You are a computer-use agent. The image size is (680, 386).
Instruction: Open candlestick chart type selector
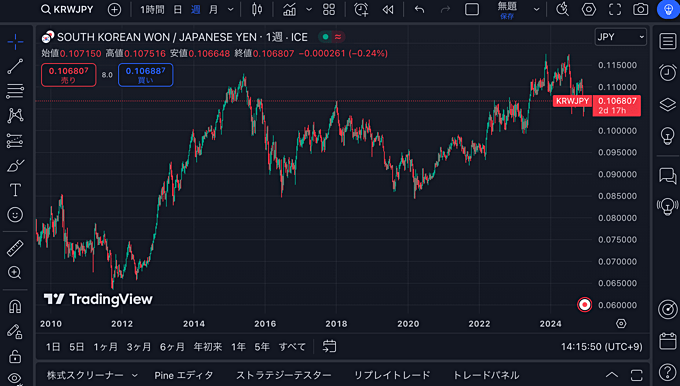257,9
